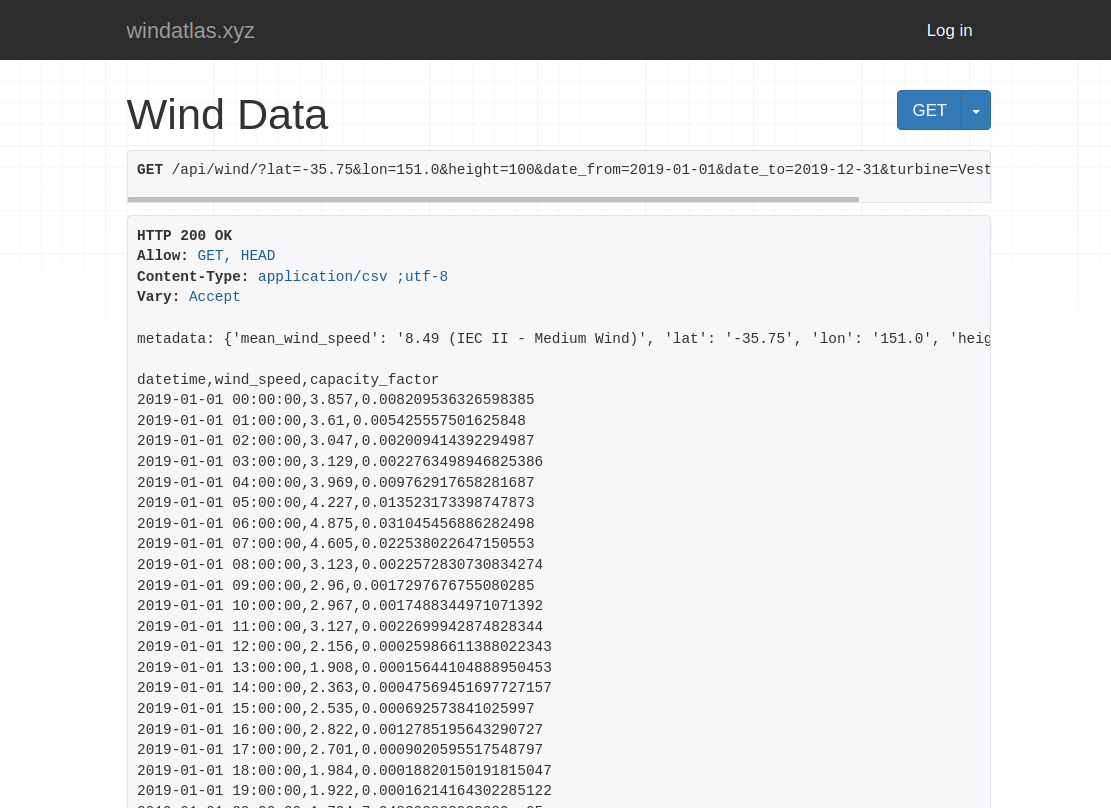Click the 2019-01-01 01:00:00 data row
The image size is (1111, 808).
coord(332,420)
